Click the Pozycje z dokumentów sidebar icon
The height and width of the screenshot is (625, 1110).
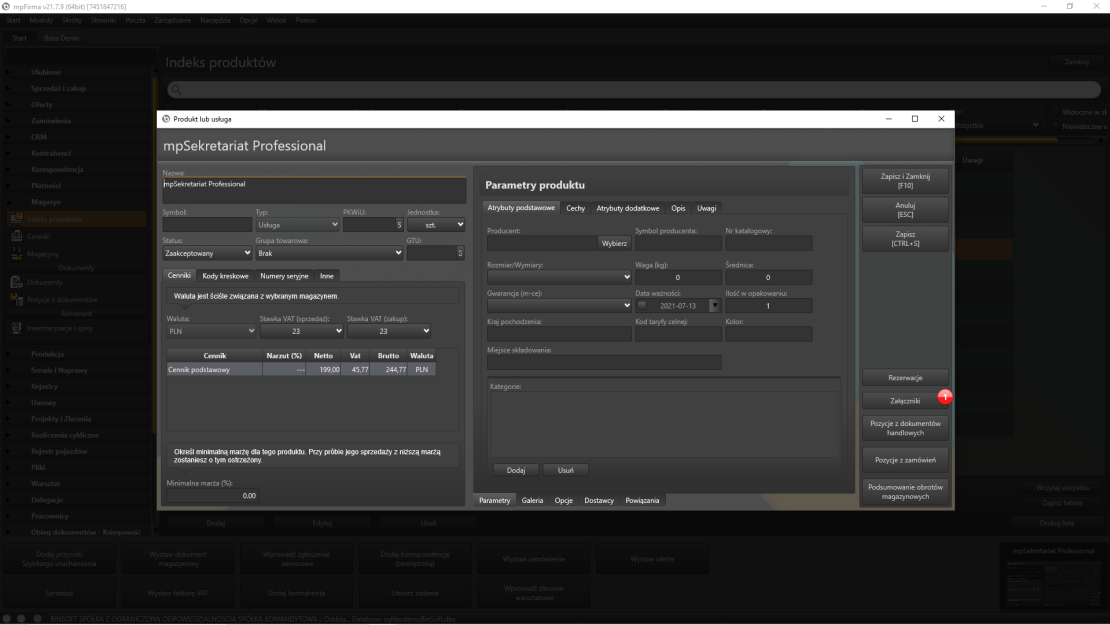[16, 299]
